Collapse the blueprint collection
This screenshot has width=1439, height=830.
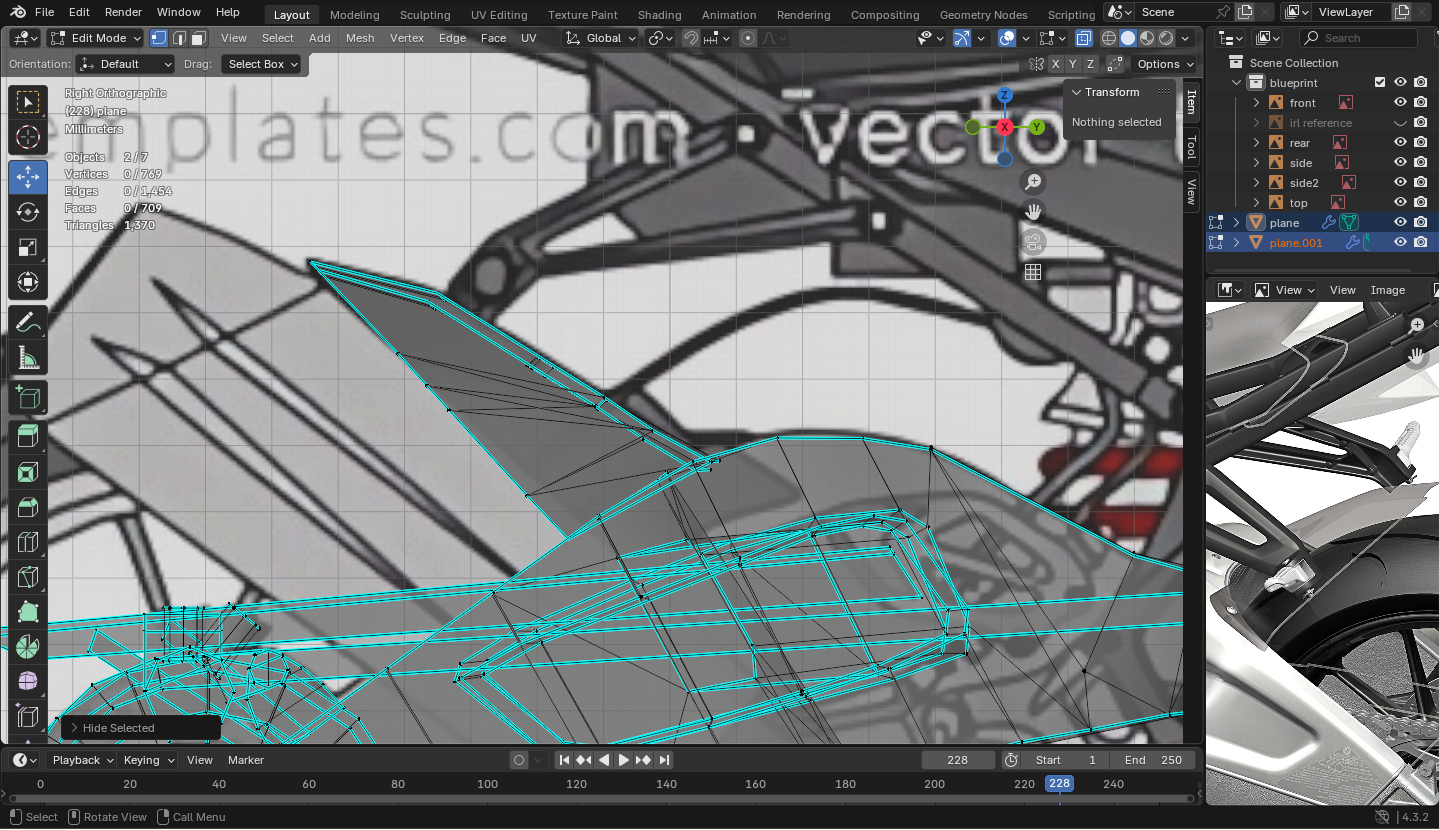click(1238, 83)
